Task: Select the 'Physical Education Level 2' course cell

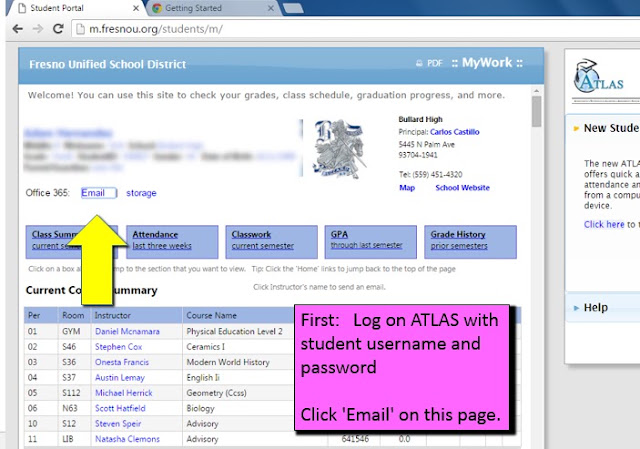Action: click(234, 331)
